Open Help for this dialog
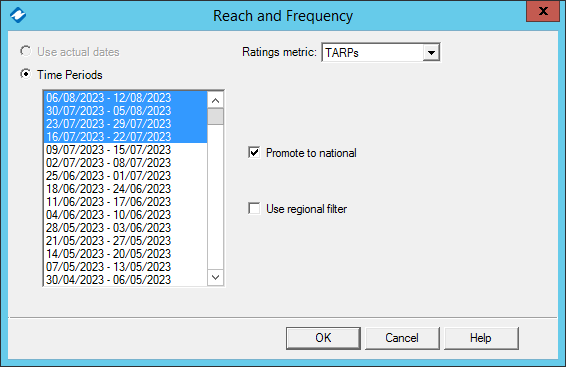Image resolution: width=566 pixels, height=367 pixels. 481,338
